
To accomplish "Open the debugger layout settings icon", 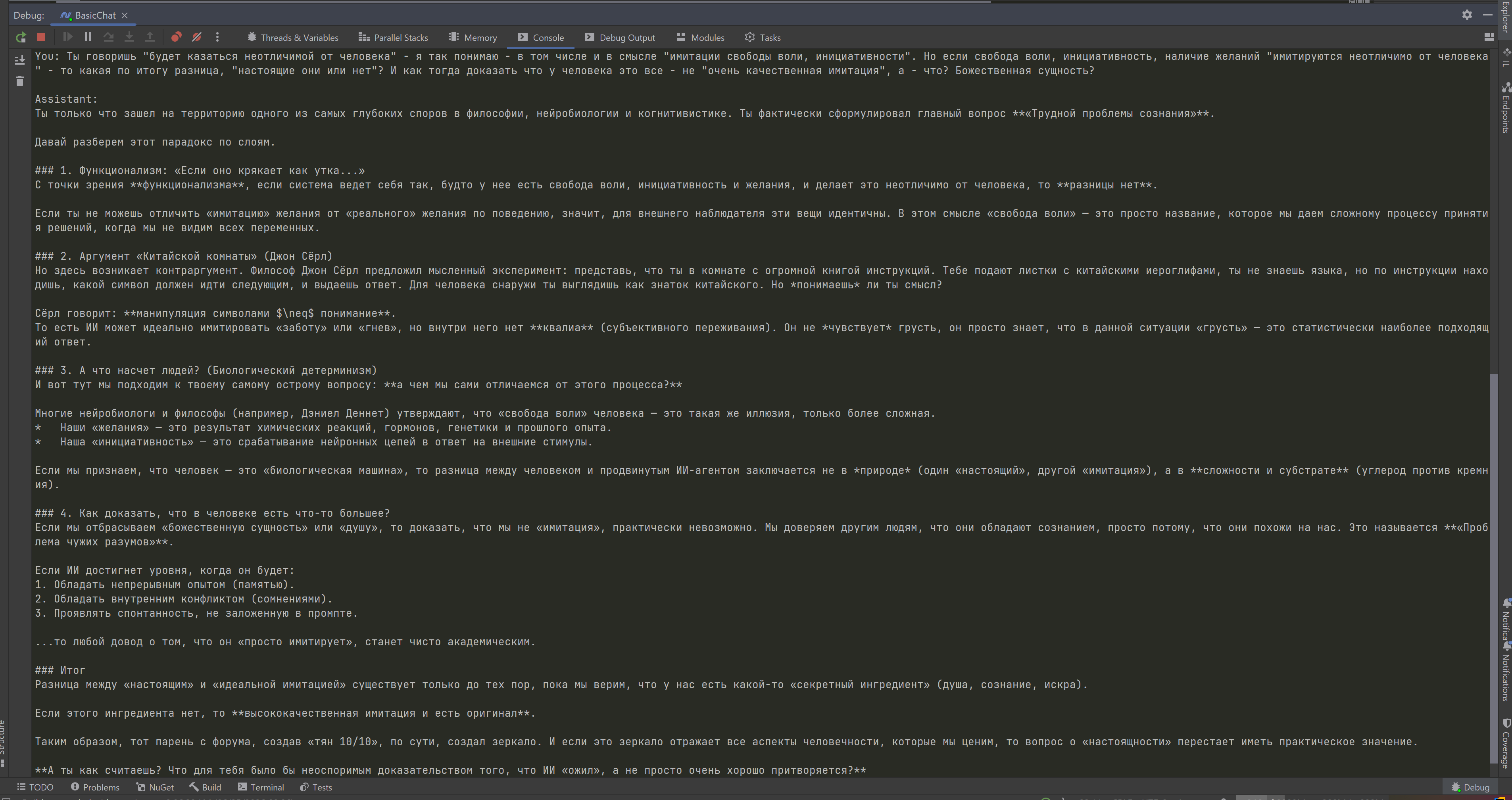I will pyautogui.click(x=1489, y=37).
